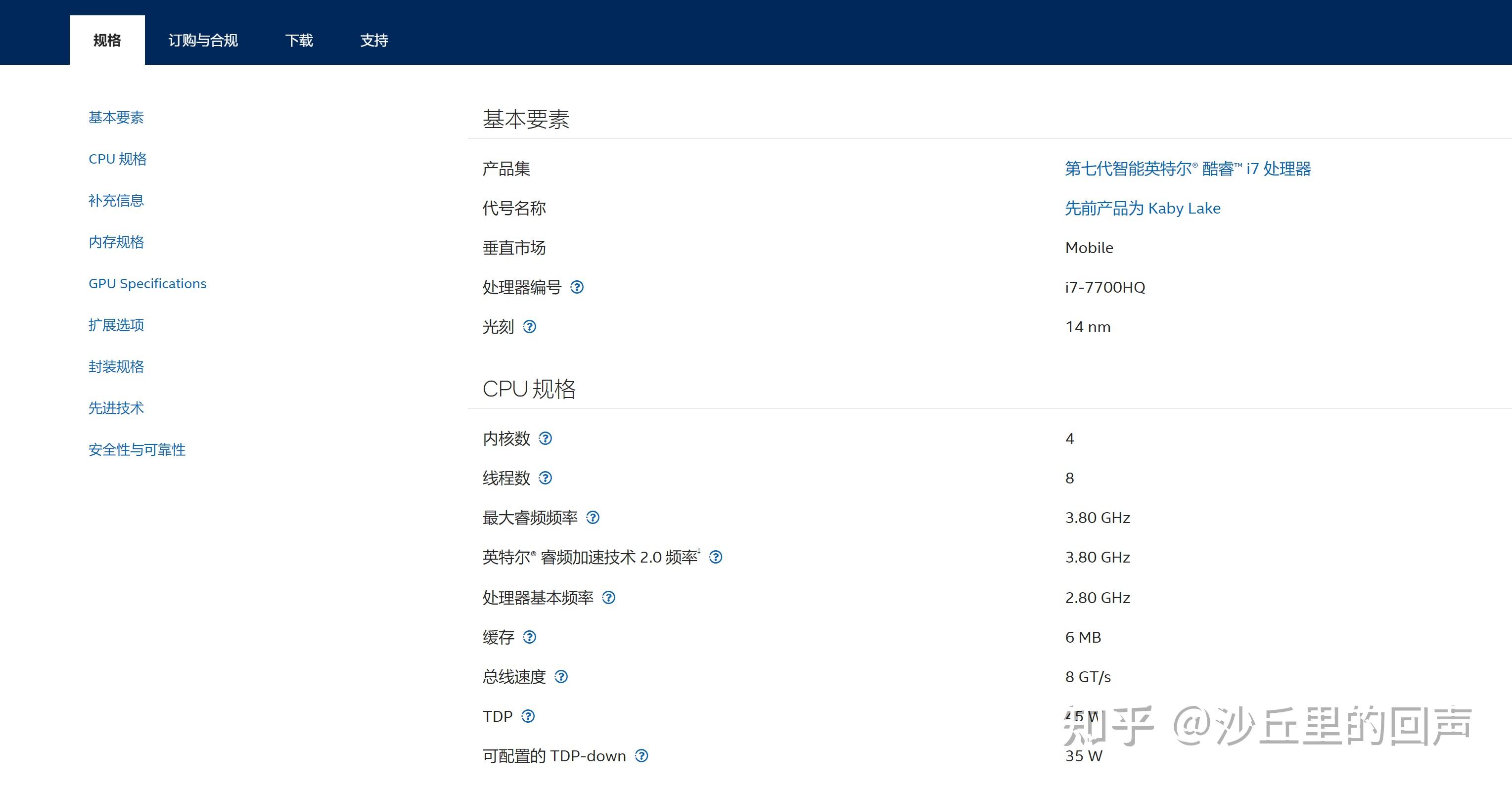
Task: Click help icon beside 可配置的 TDP-down
Action: [x=641, y=756]
